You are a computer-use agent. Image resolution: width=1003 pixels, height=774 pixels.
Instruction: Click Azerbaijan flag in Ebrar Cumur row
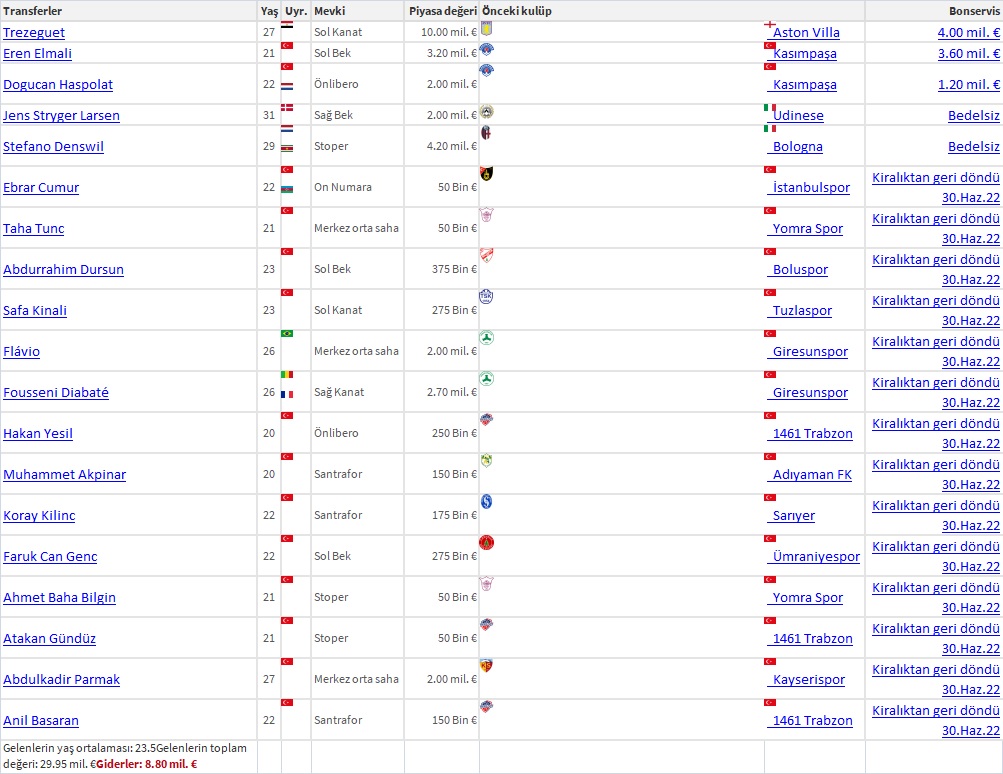pos(287,189)
